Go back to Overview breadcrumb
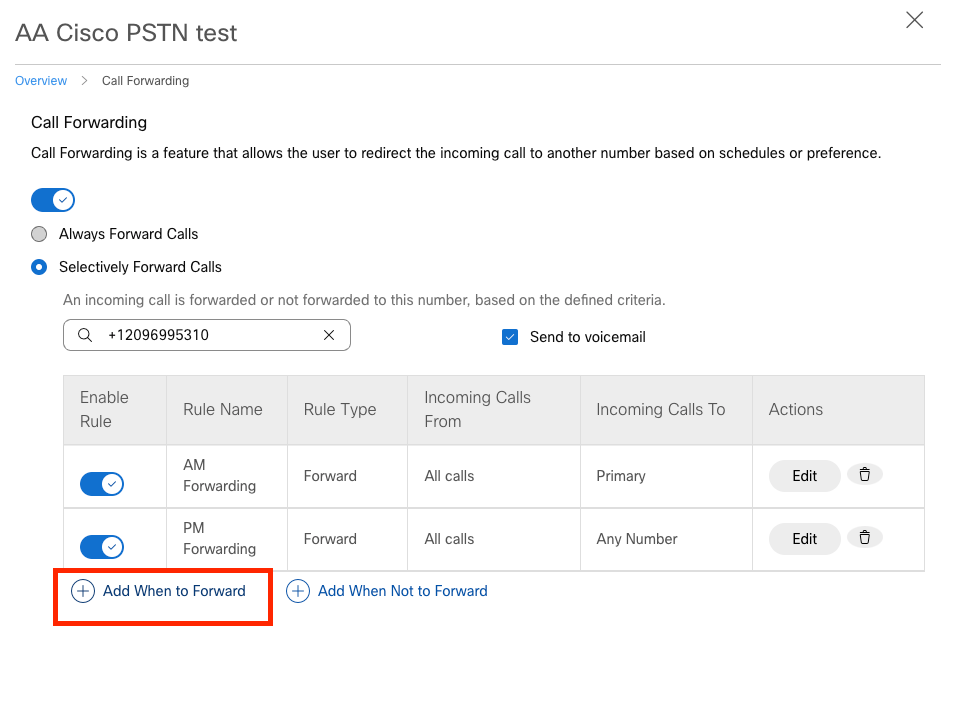 click(41, 81)
